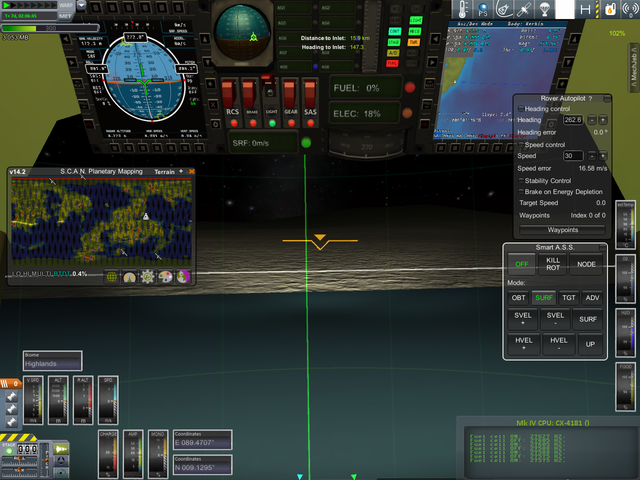The height and width of the screenshot is (480, 640).
Task: Click the time warp play arrow
Action: tap(7, 5)
